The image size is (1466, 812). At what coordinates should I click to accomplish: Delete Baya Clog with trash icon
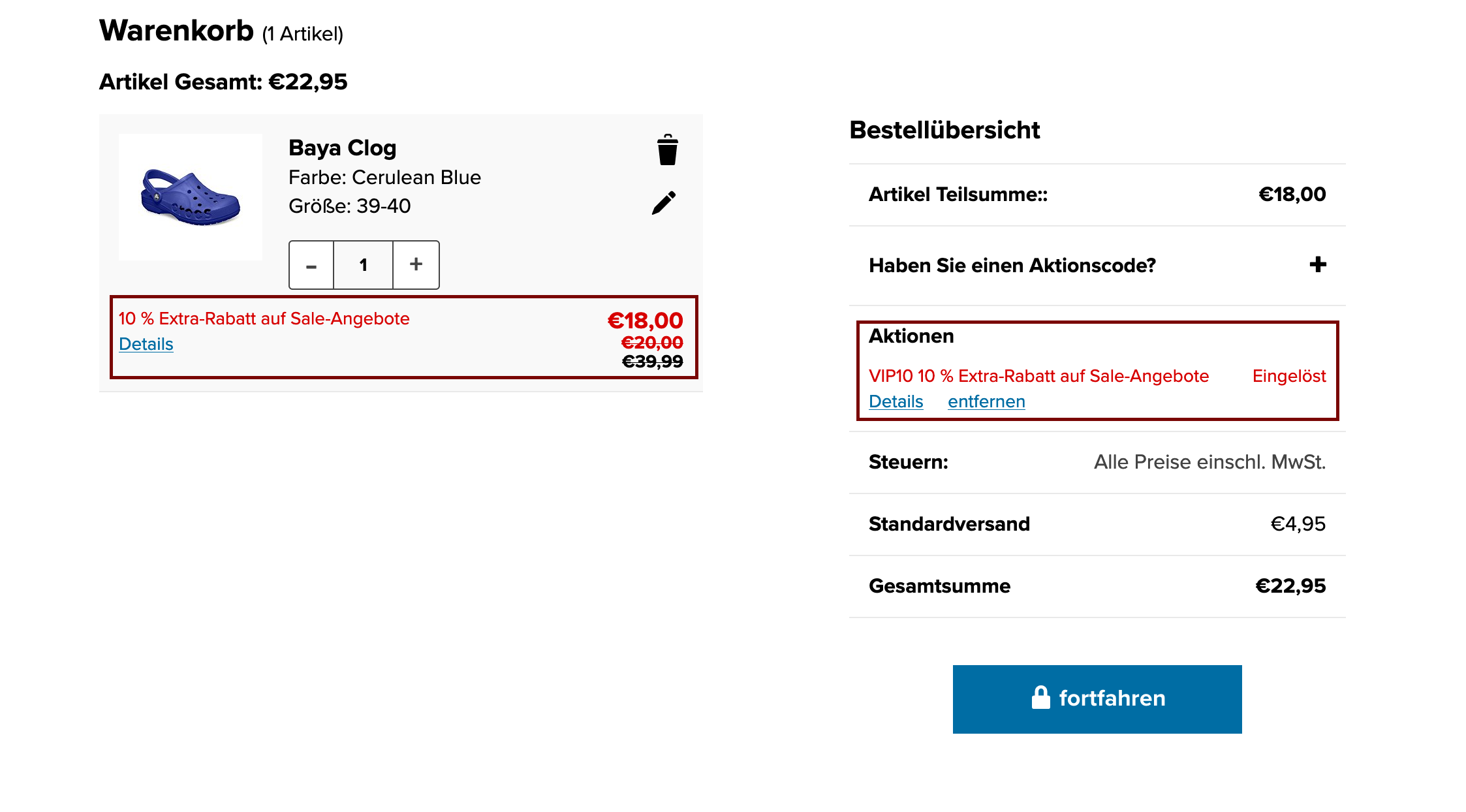667,149
